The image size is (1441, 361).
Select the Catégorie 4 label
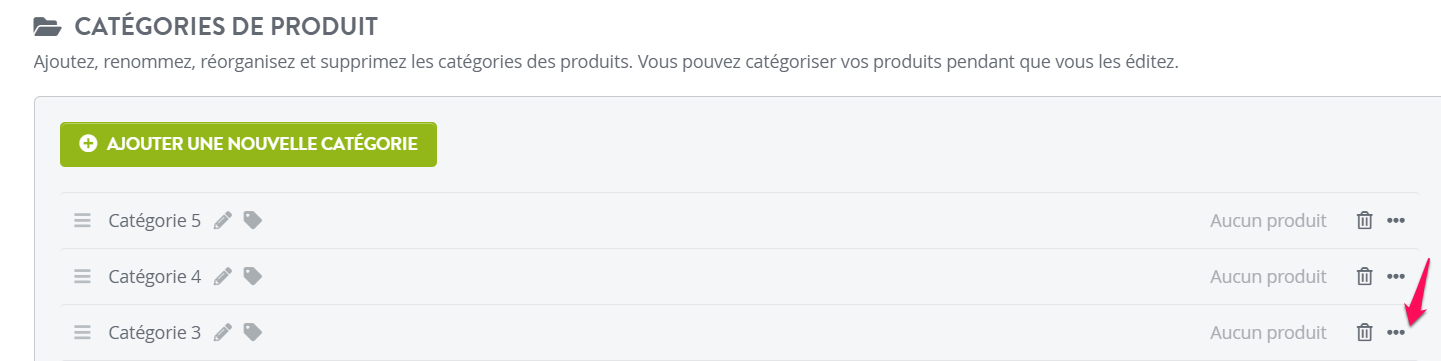[x=155, y=277]
